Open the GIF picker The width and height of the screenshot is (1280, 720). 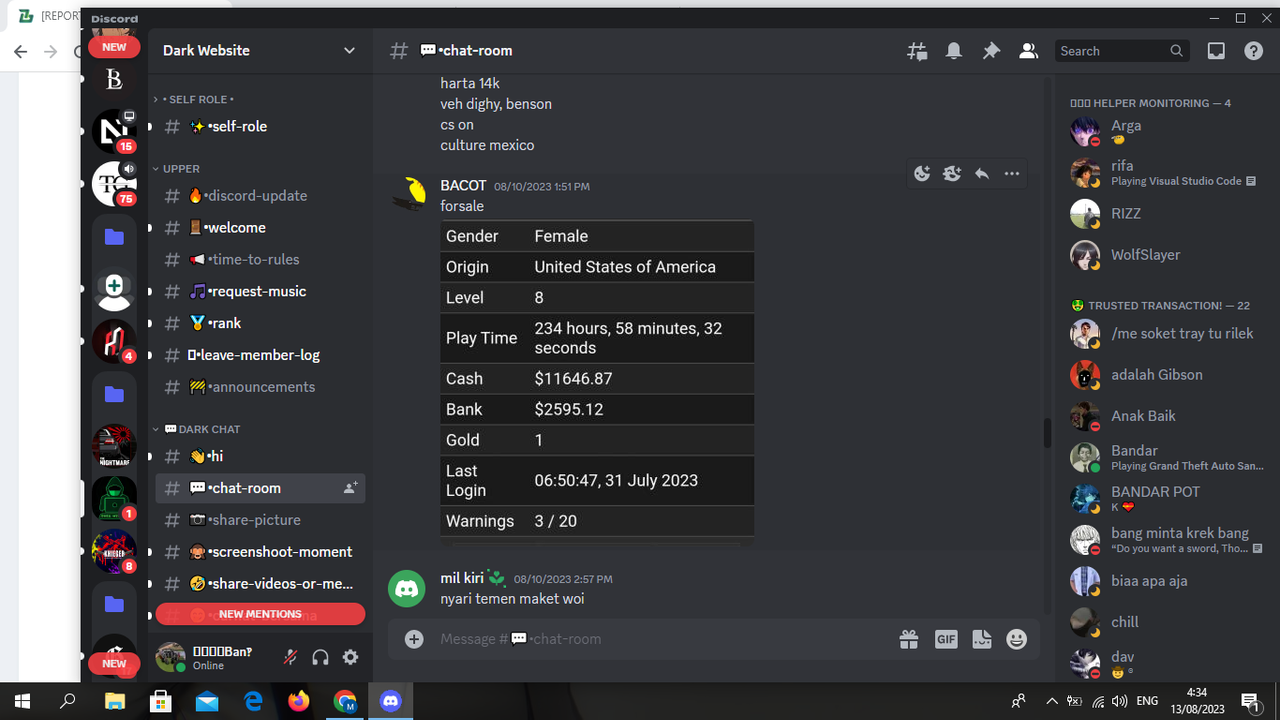coord(946,639)
